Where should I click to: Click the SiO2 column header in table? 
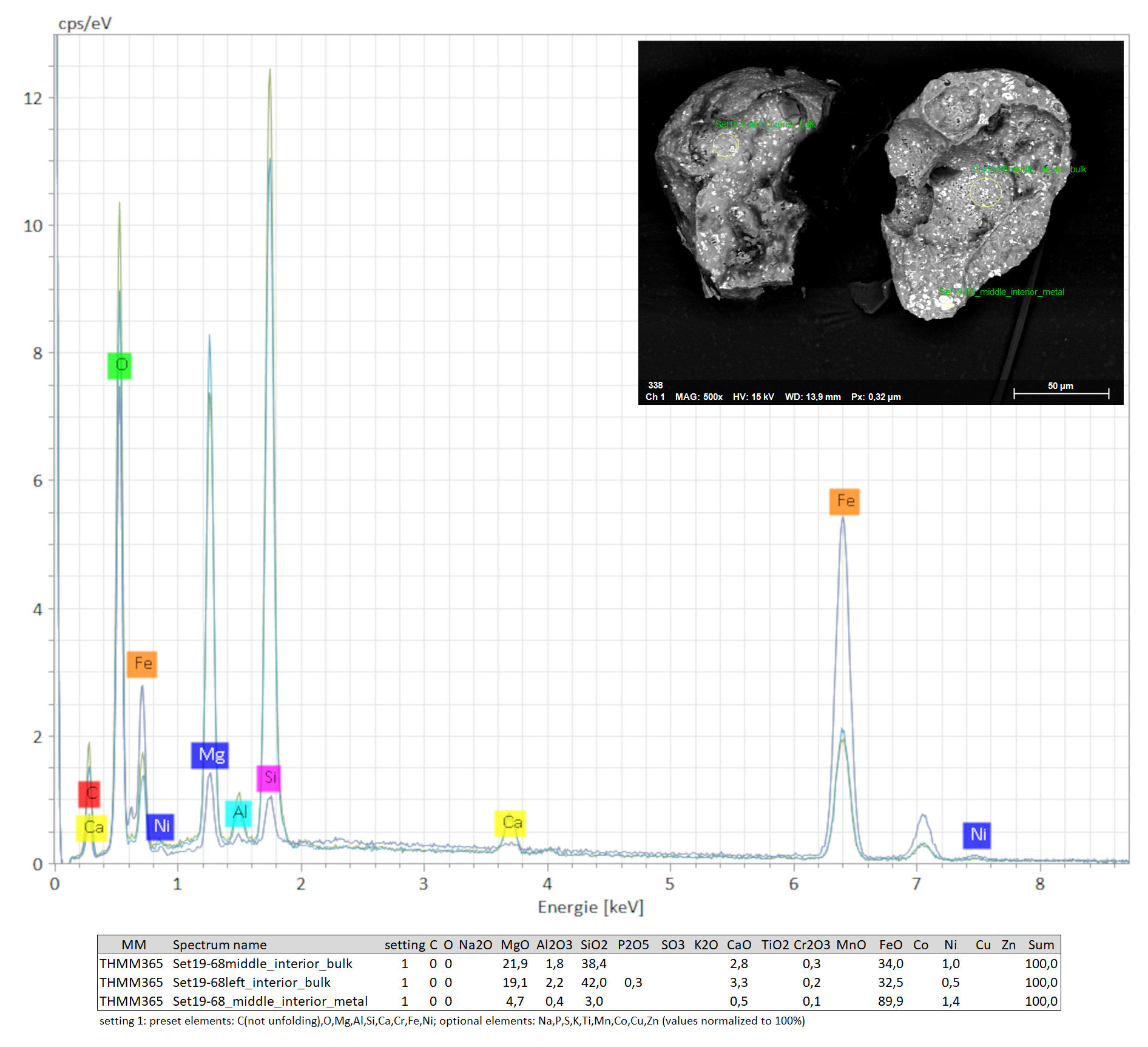pyautogui.click(x=593, y=945)
